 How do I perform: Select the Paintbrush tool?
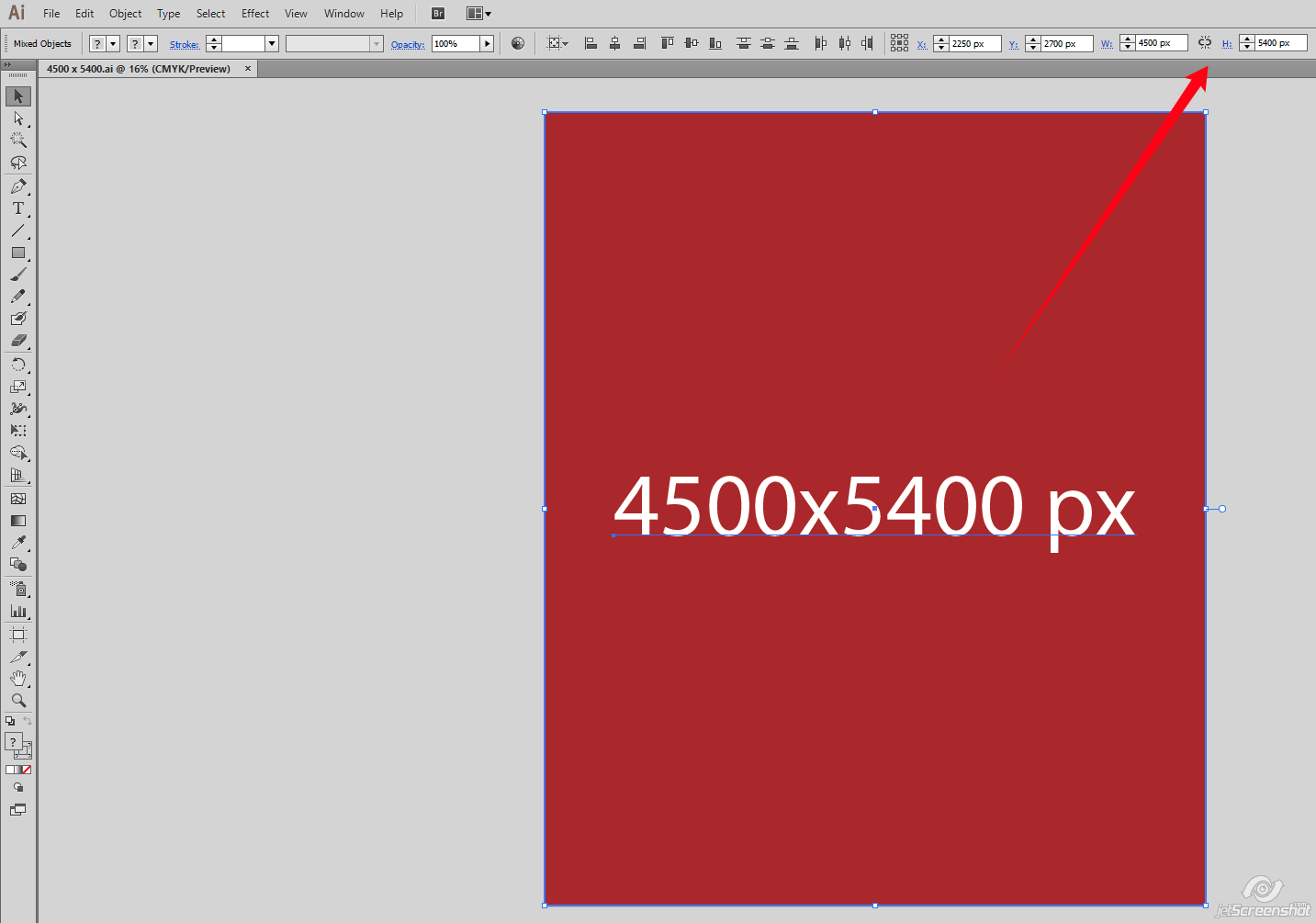pos(18,275)
